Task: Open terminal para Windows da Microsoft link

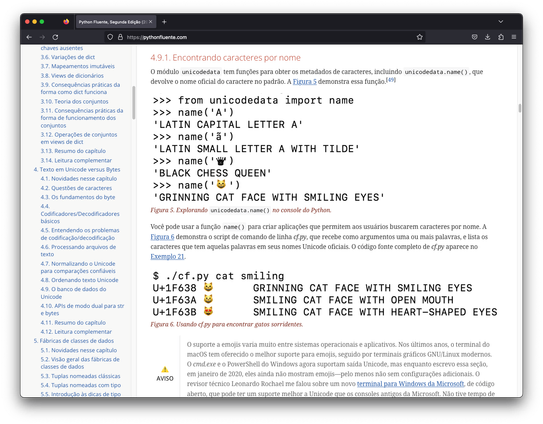Action: point(410,384)
